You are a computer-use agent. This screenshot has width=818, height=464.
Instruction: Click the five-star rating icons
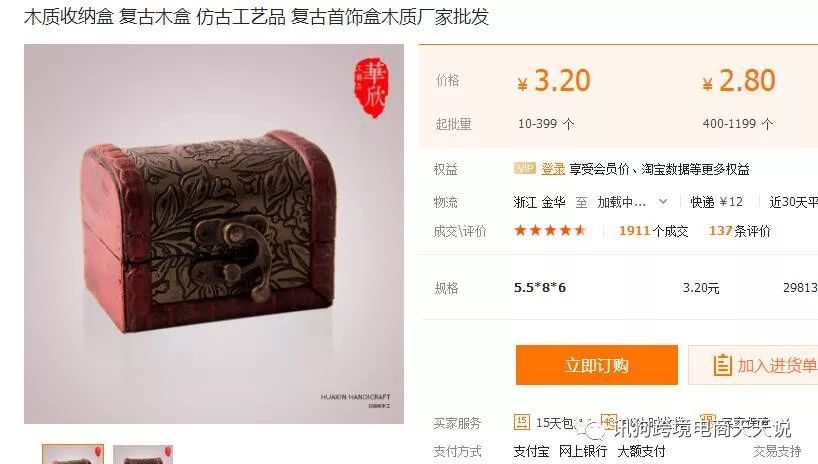coord(550,230)
